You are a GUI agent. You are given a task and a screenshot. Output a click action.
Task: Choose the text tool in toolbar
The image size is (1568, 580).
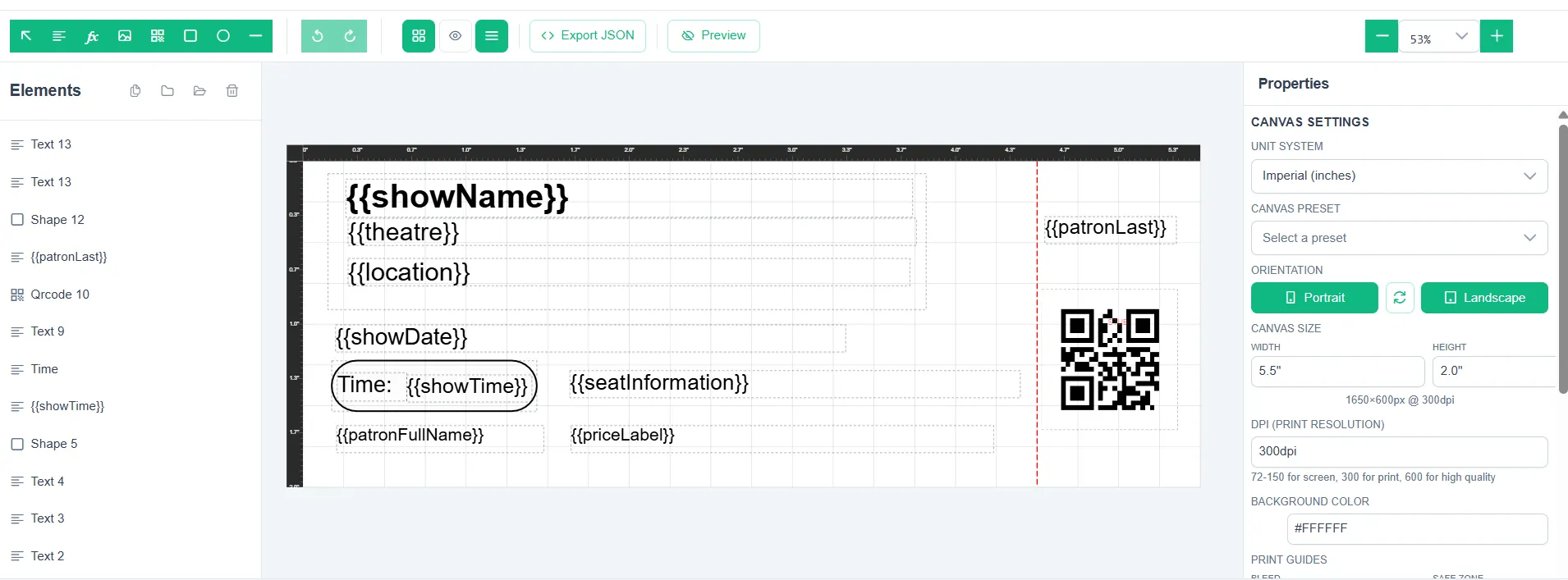[59, 36]
